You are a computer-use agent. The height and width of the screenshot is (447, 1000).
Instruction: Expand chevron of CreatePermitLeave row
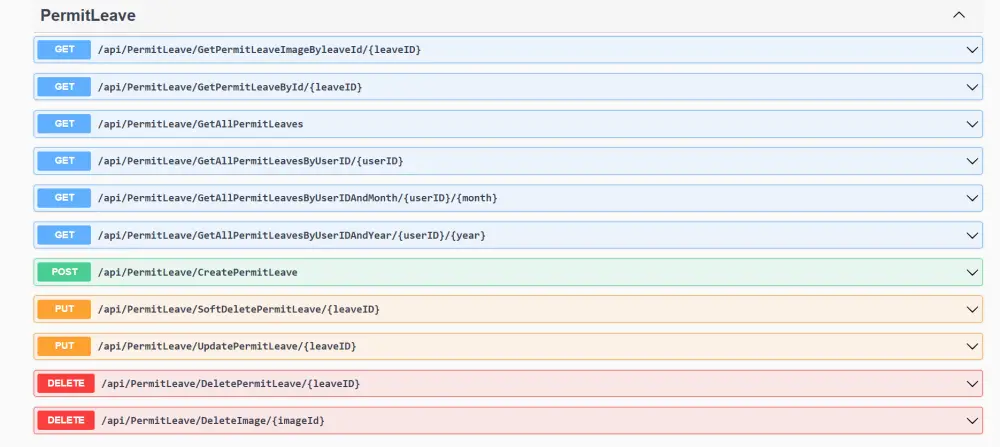(x=973, y=272)
